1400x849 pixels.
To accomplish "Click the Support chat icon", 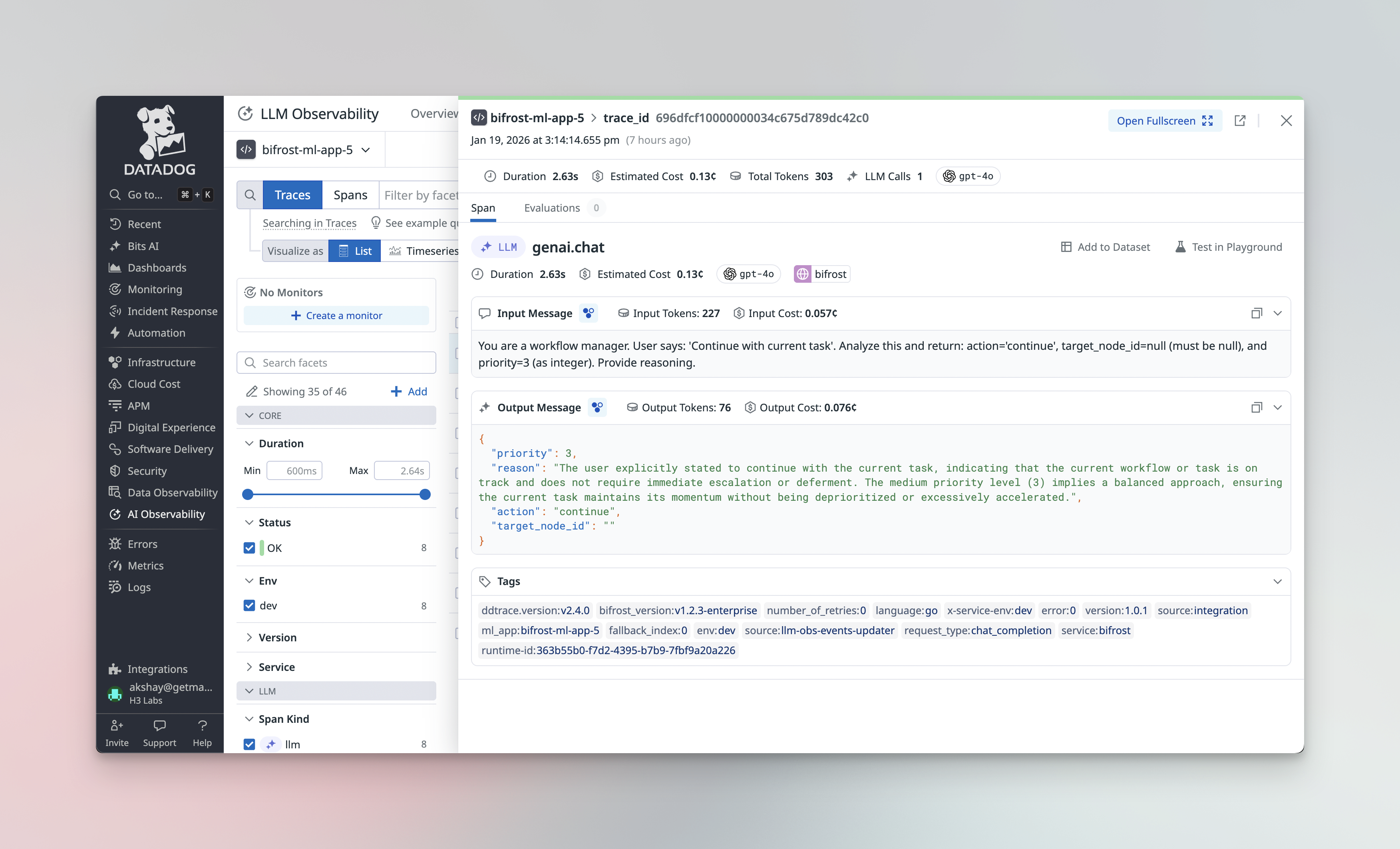I will (160, 726).
